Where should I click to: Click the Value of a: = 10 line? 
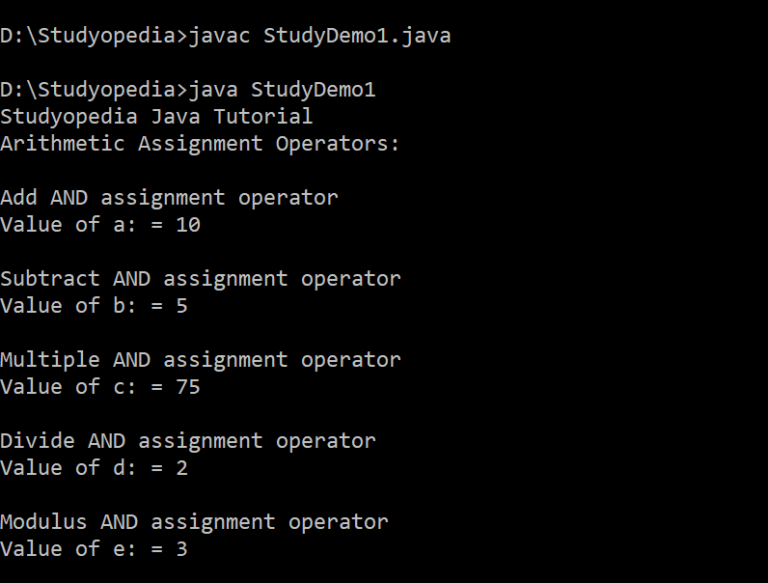pos(100,225)
